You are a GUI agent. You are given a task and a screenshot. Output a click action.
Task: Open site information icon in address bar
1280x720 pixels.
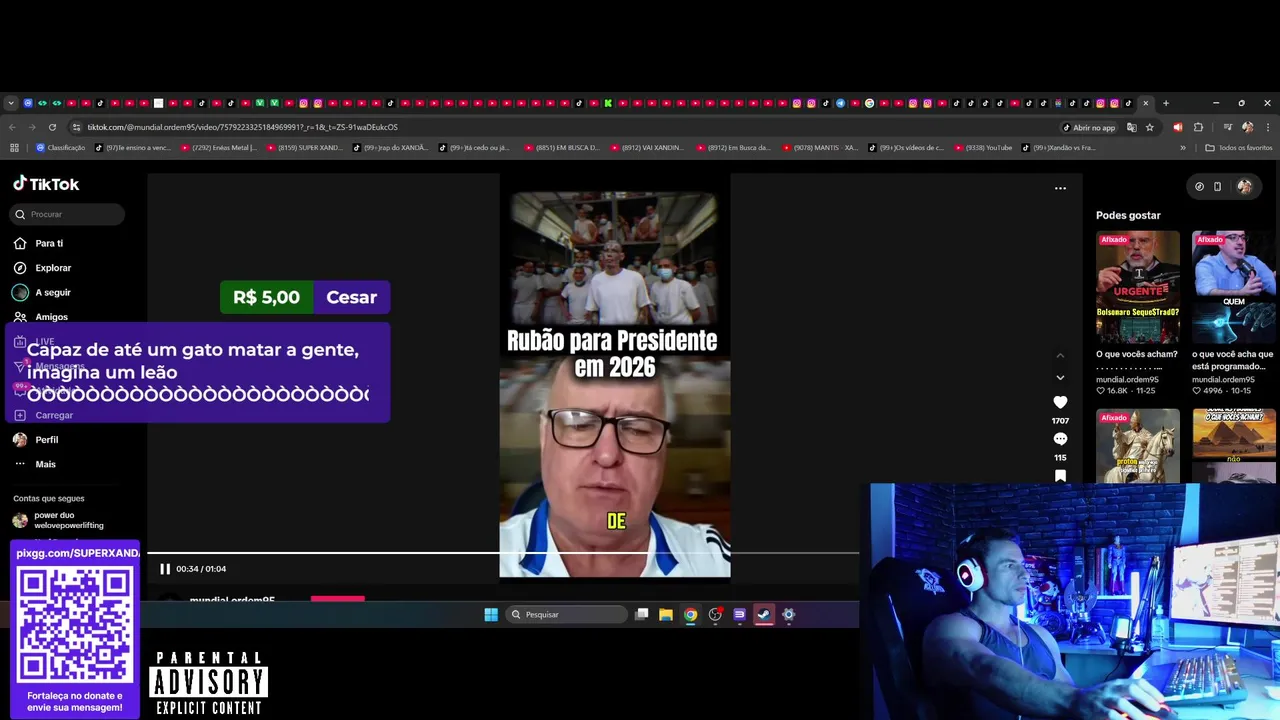[x=77, y=127]
